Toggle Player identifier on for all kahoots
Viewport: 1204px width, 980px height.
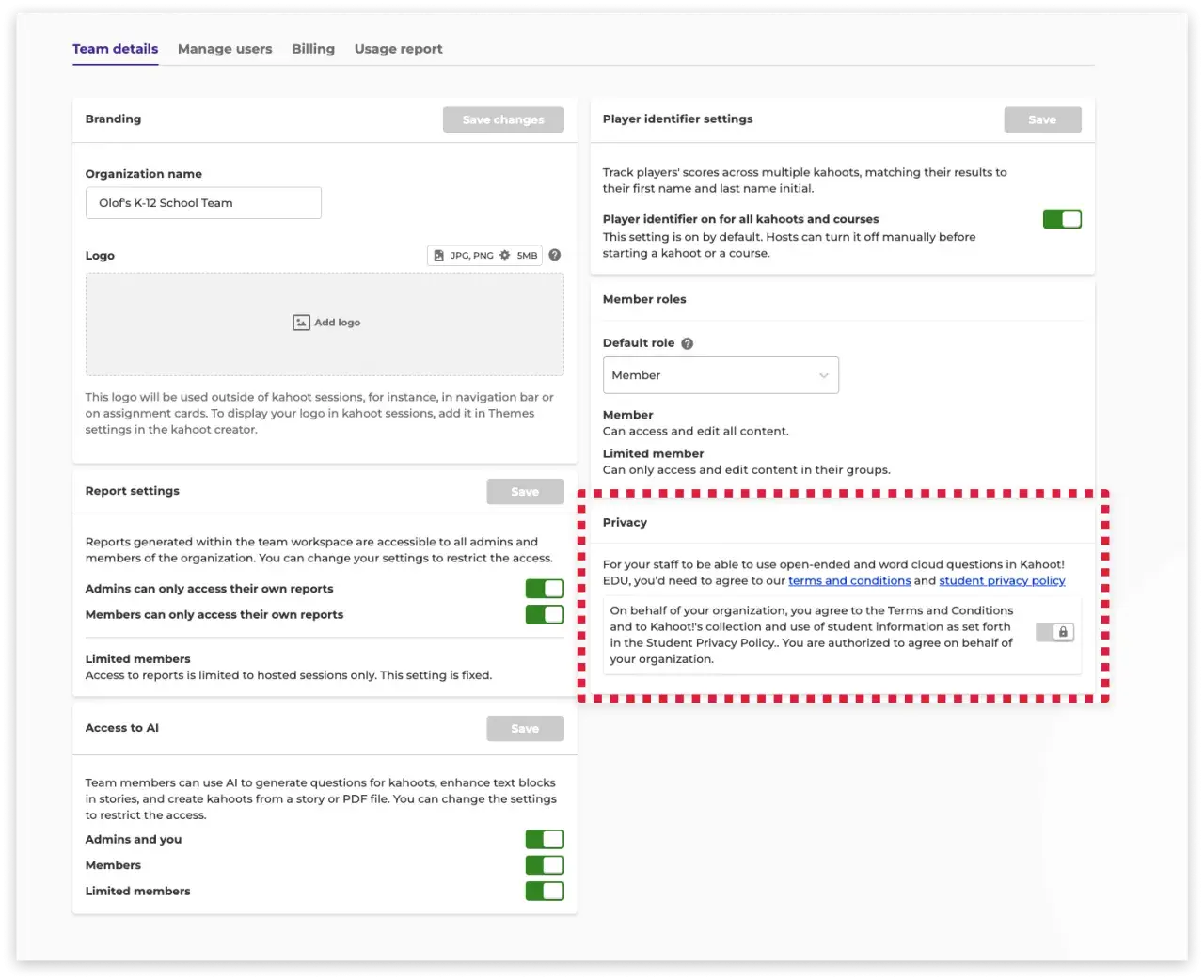pos(1062,219)
